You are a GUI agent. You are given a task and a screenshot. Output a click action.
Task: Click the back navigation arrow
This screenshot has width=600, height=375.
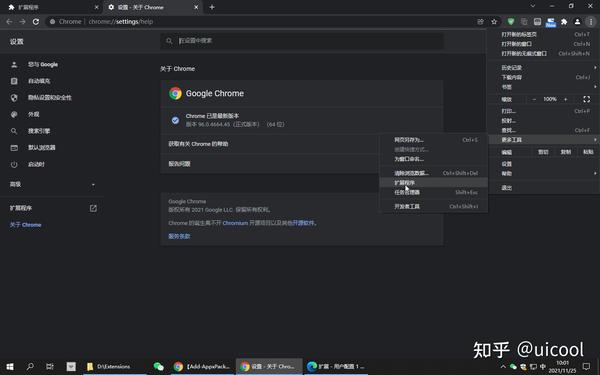click(x=9, y=22)
